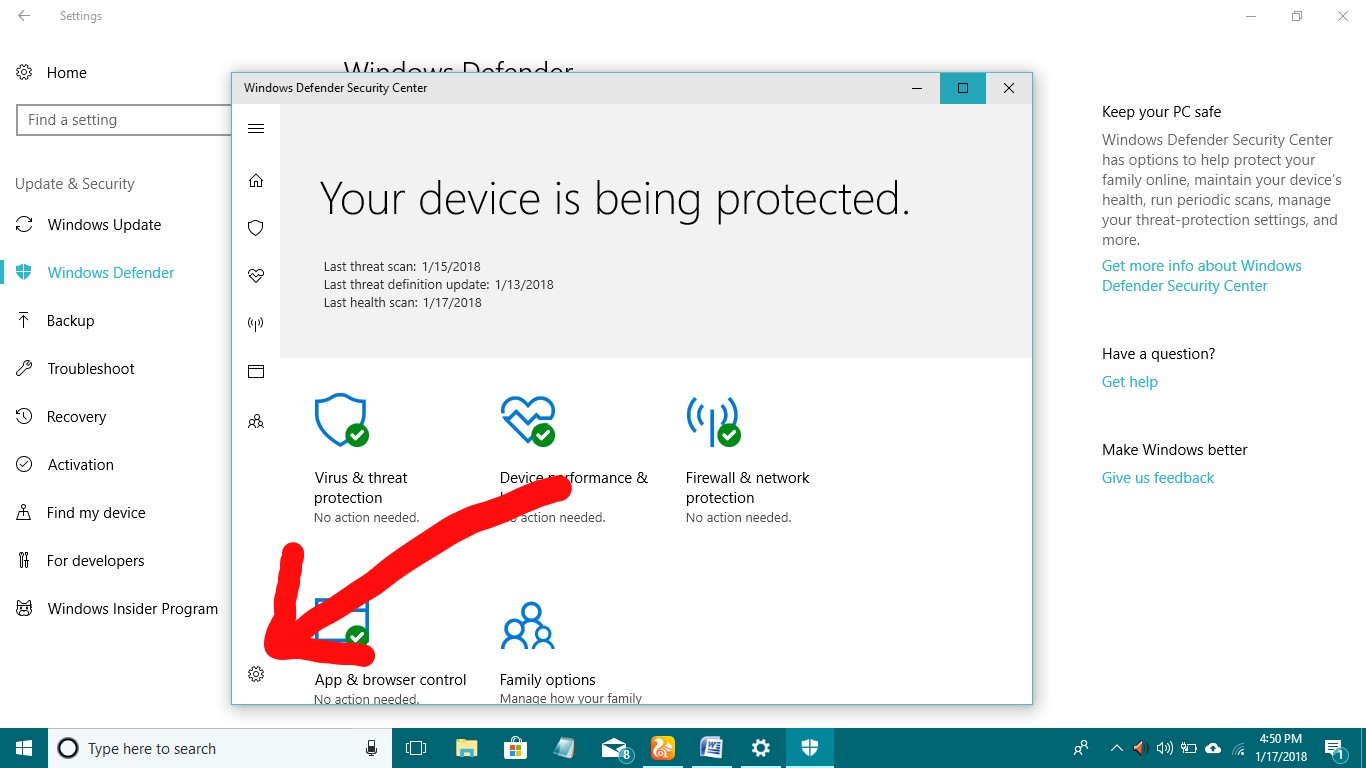Minimize the Windows Defender Security Center window
Screen dimensions: 1366x768
pos(917,88)
